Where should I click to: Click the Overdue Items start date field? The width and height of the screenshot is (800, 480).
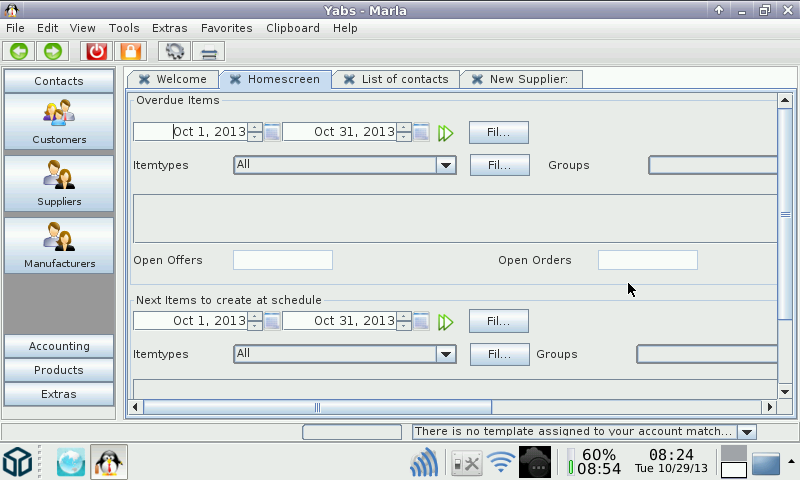click(x=190, y=132)
